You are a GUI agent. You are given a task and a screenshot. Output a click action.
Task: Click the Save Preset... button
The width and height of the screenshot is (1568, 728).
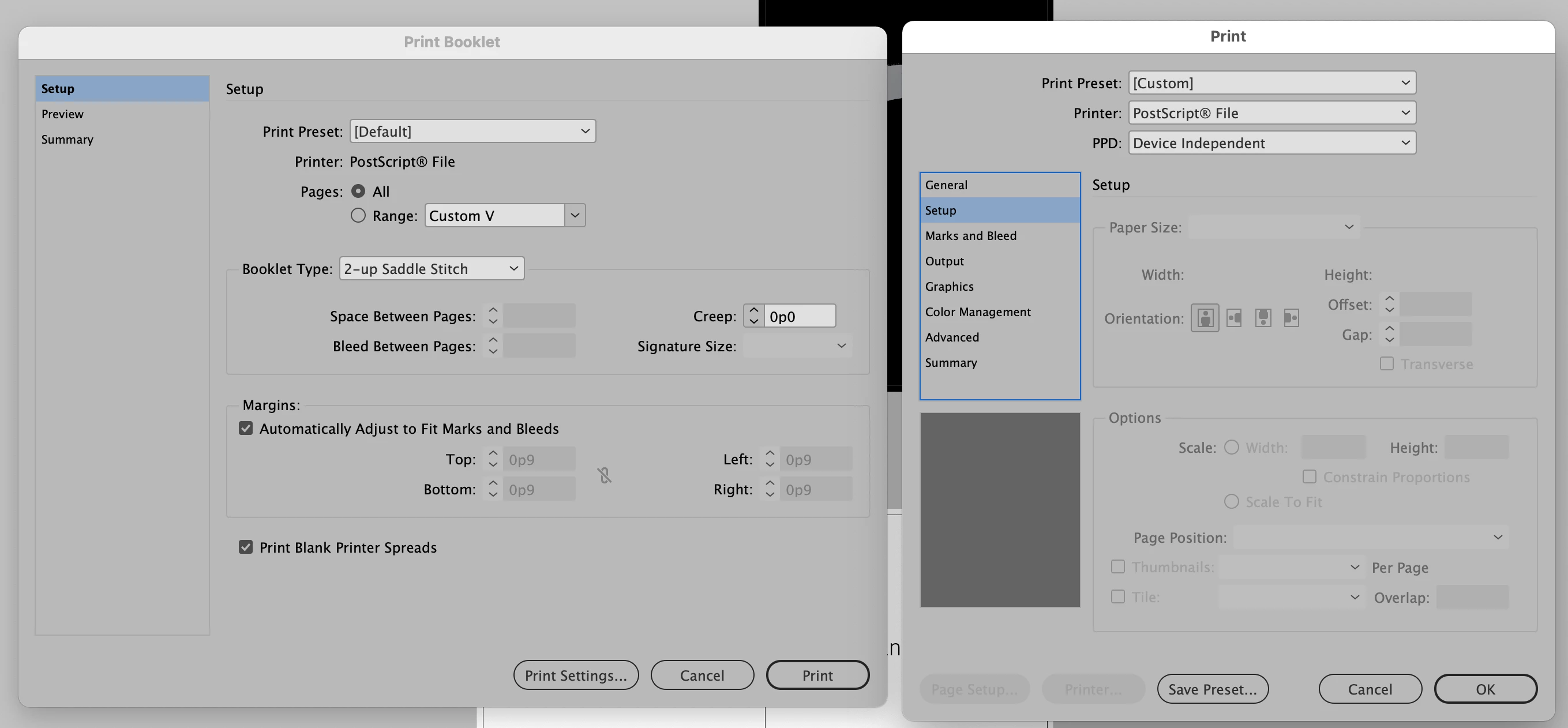pyautogui.click(x=1212, y=689)
